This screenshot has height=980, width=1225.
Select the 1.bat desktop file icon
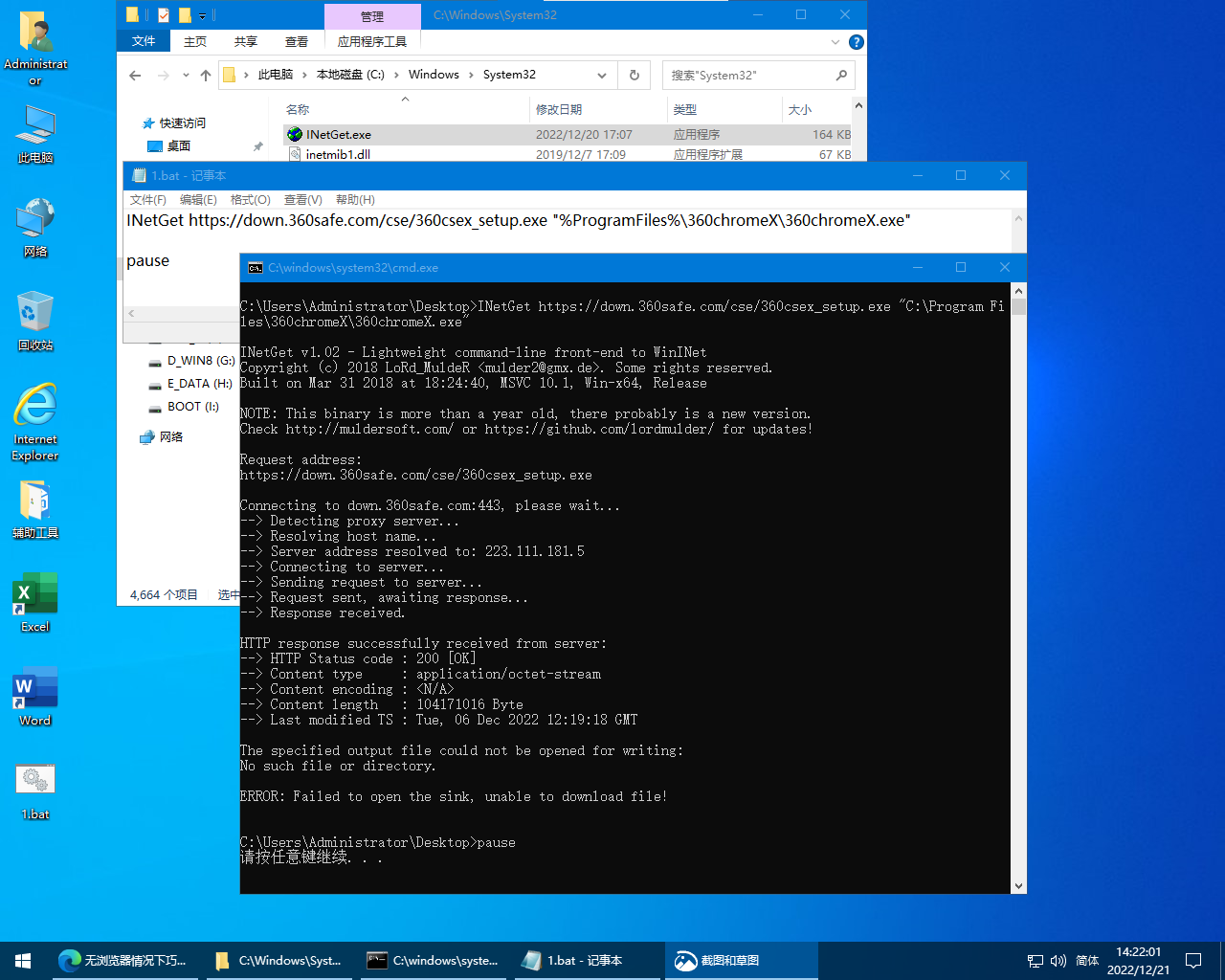pos(35,791)
